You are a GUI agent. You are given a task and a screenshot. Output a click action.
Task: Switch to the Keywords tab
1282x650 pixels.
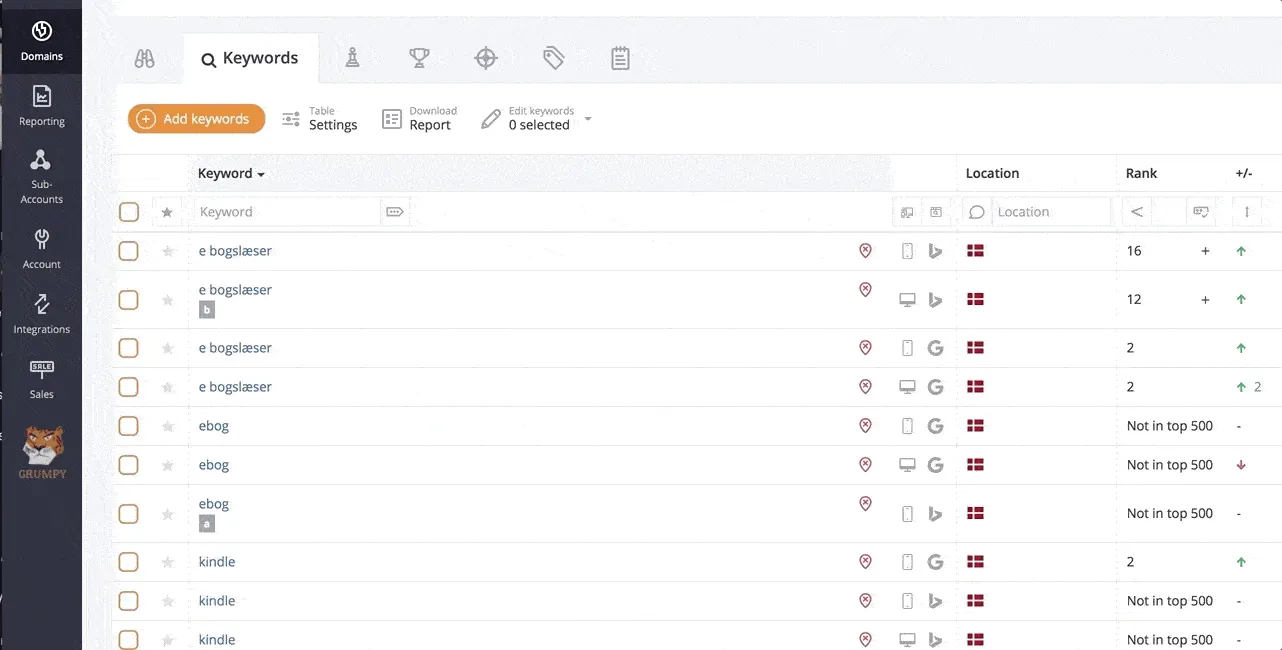(x=250, y=58)
